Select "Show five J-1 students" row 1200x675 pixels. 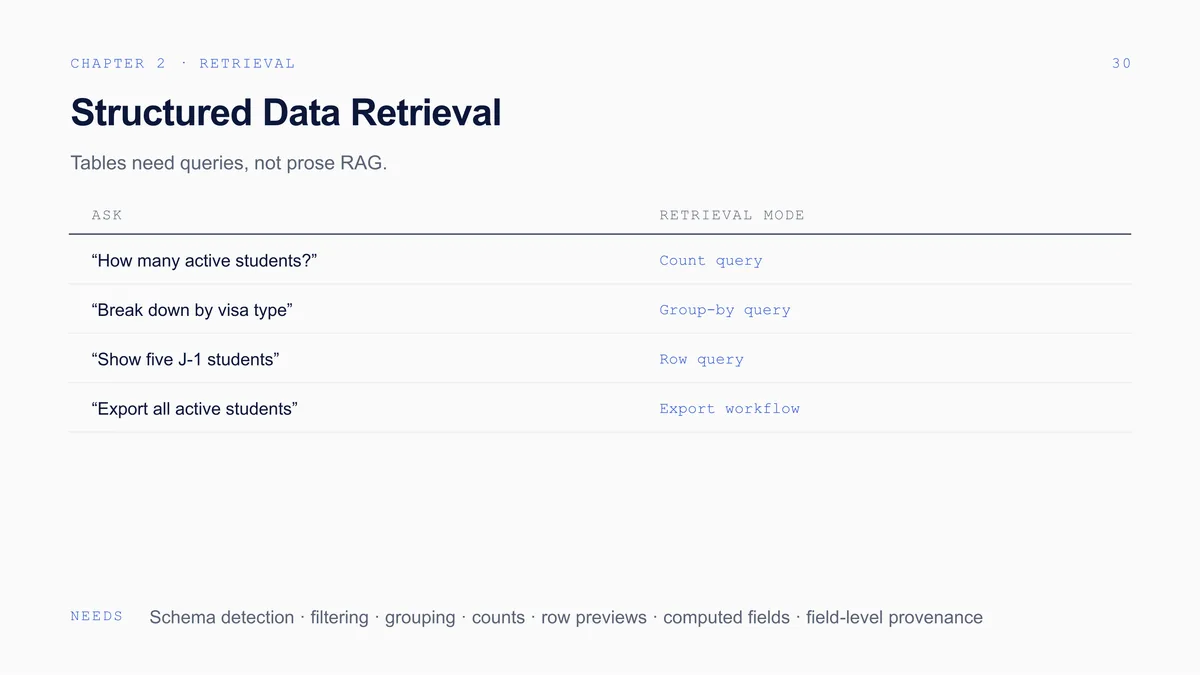click(x=600, y=359)
